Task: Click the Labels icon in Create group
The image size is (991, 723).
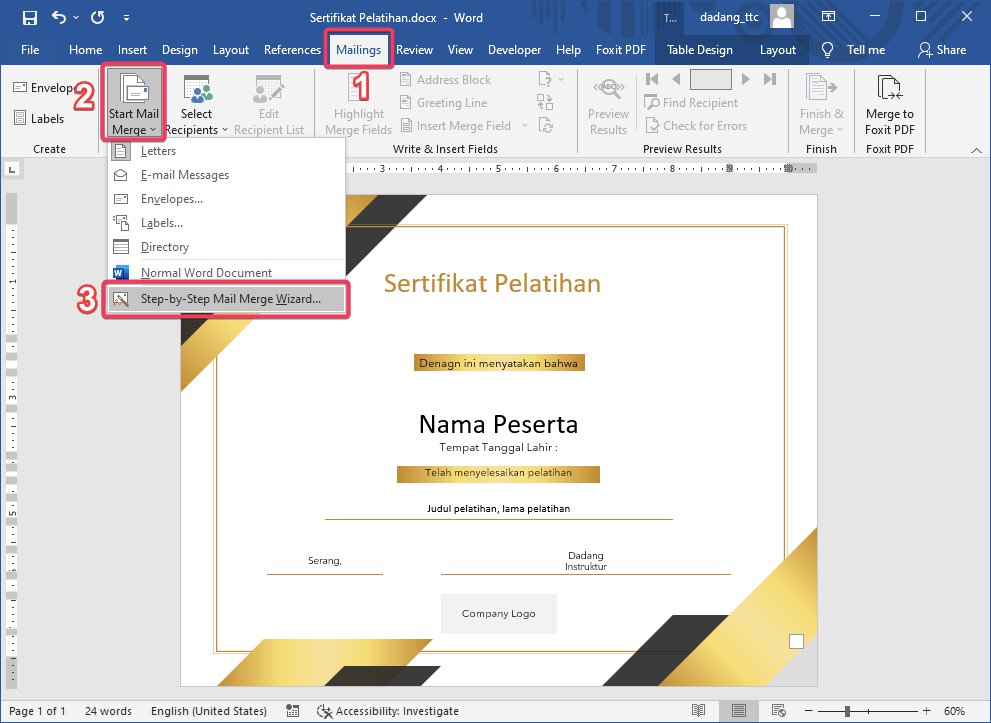Action: pos(40,118)
